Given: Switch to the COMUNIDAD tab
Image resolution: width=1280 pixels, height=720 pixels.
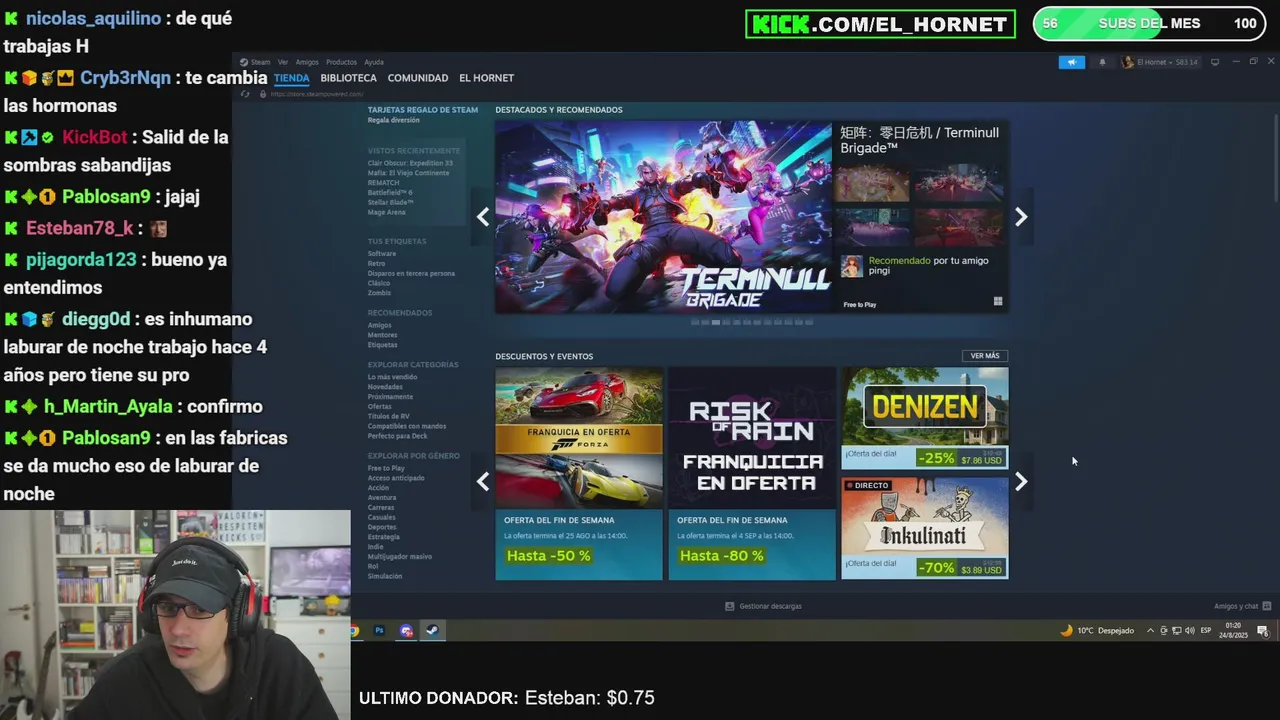Looking at the screenshot, I should [x=418, y=78].
